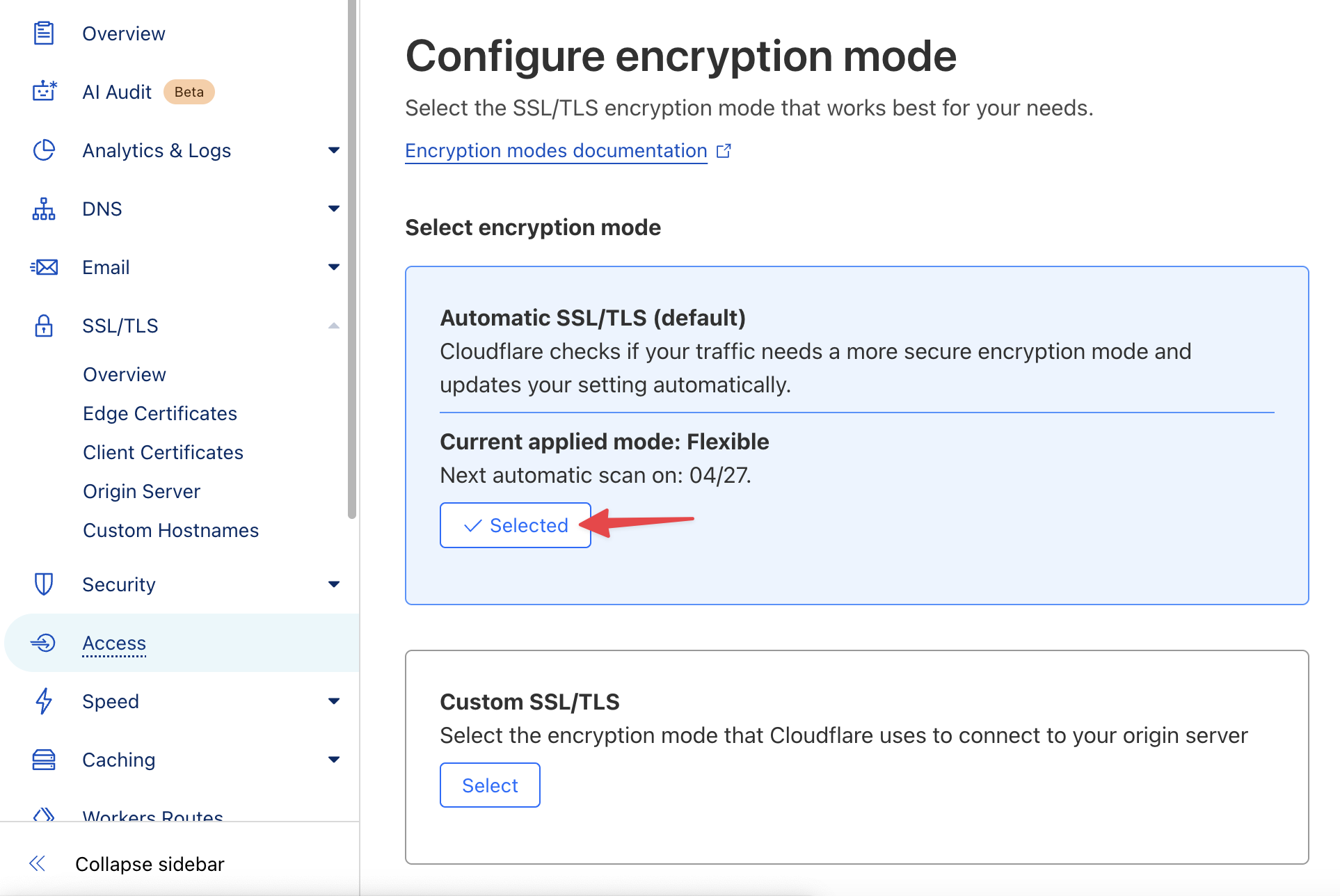Image resolution: width=1340 pixels, height=896 pixels.
Task: Click the DNS network tree icon
Action: point(44,209)
